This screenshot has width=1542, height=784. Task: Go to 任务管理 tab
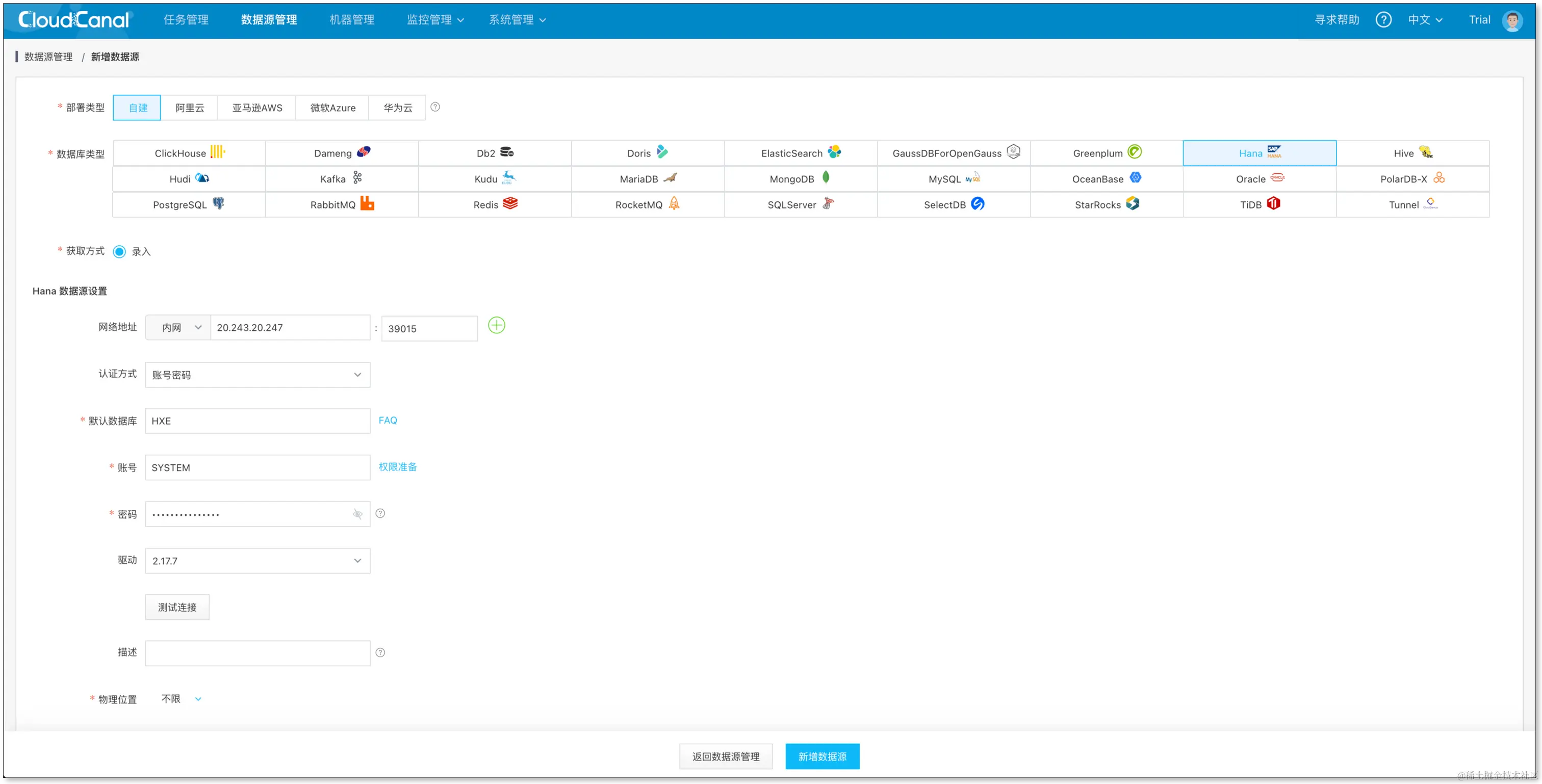186,20
